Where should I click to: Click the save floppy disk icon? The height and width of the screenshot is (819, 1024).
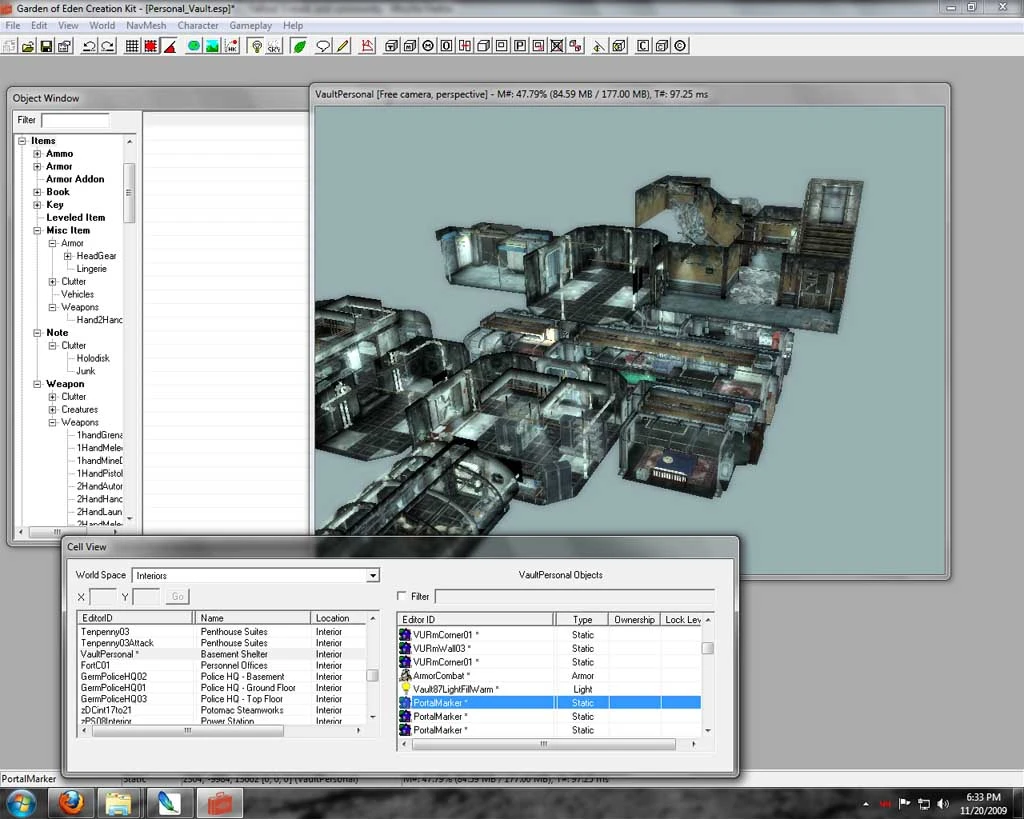tap(46, 46)
